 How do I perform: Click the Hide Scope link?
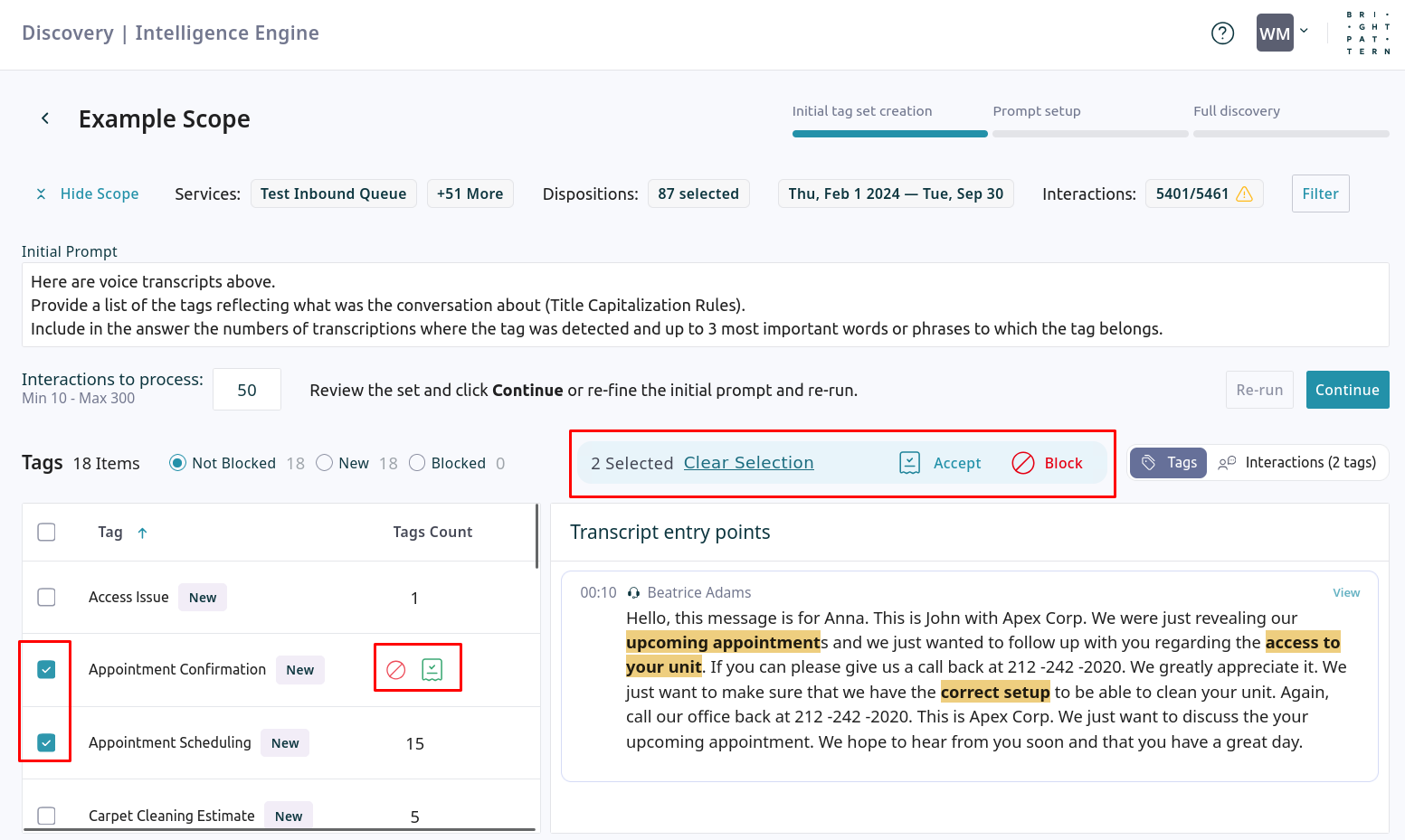(100, 193)
